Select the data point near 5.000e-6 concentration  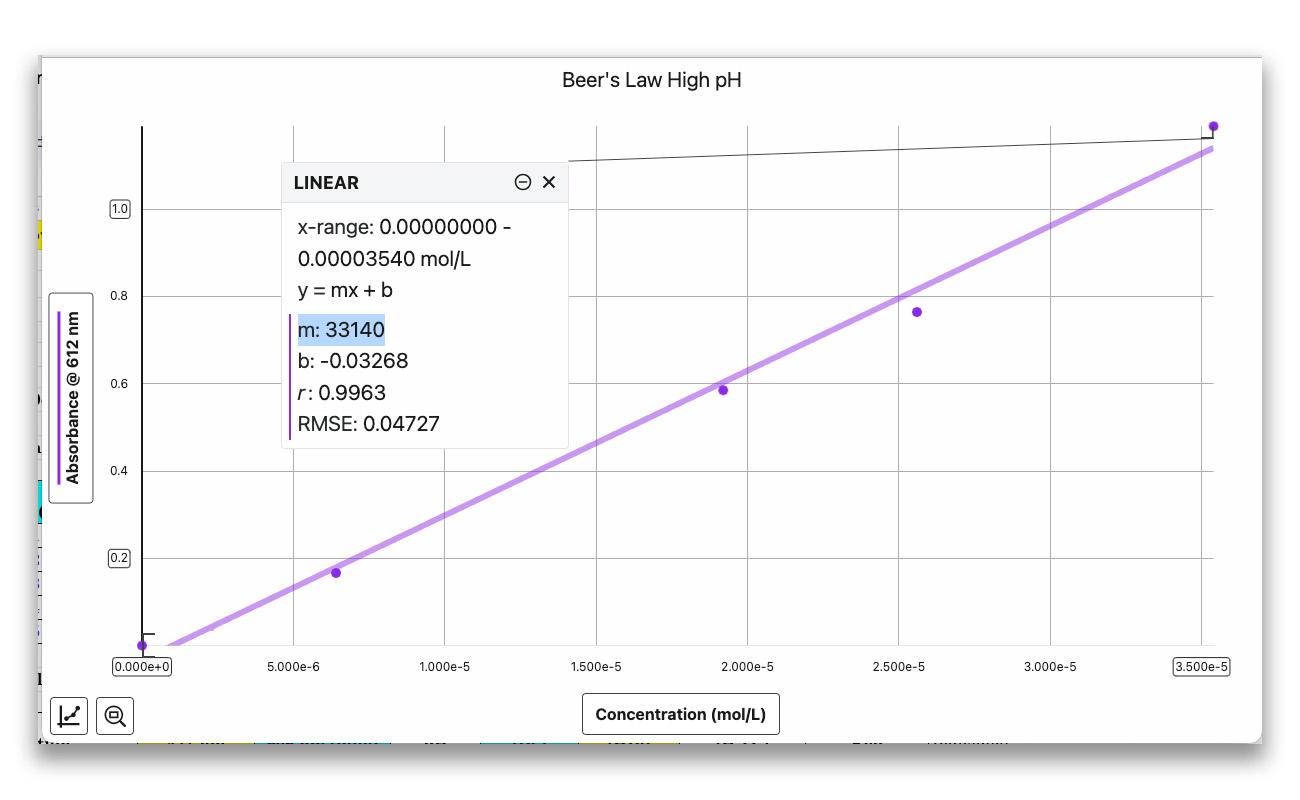click(x=336, y=573)
